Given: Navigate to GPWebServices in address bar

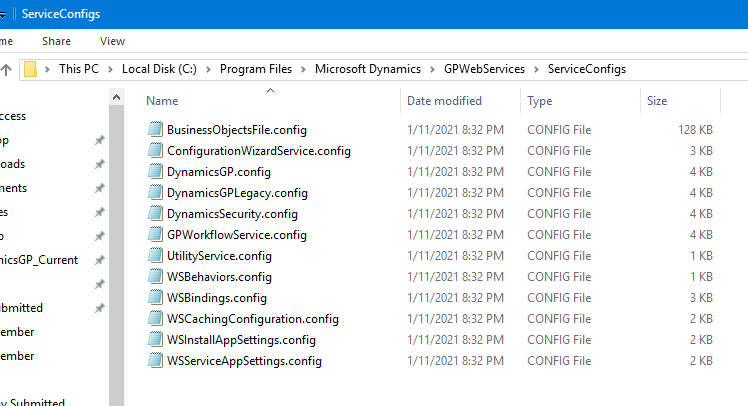Looking at the screenshot, I should pos(484,69).
